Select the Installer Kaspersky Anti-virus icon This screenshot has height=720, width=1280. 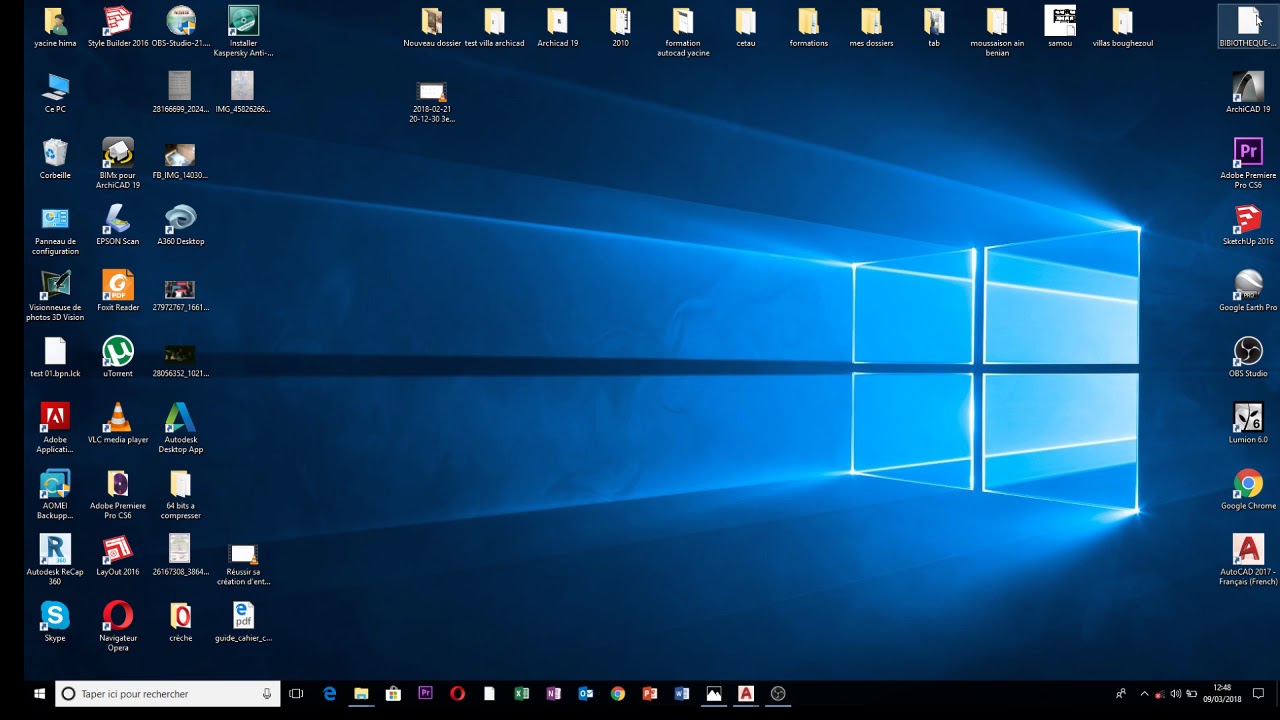tap(243, 31)
